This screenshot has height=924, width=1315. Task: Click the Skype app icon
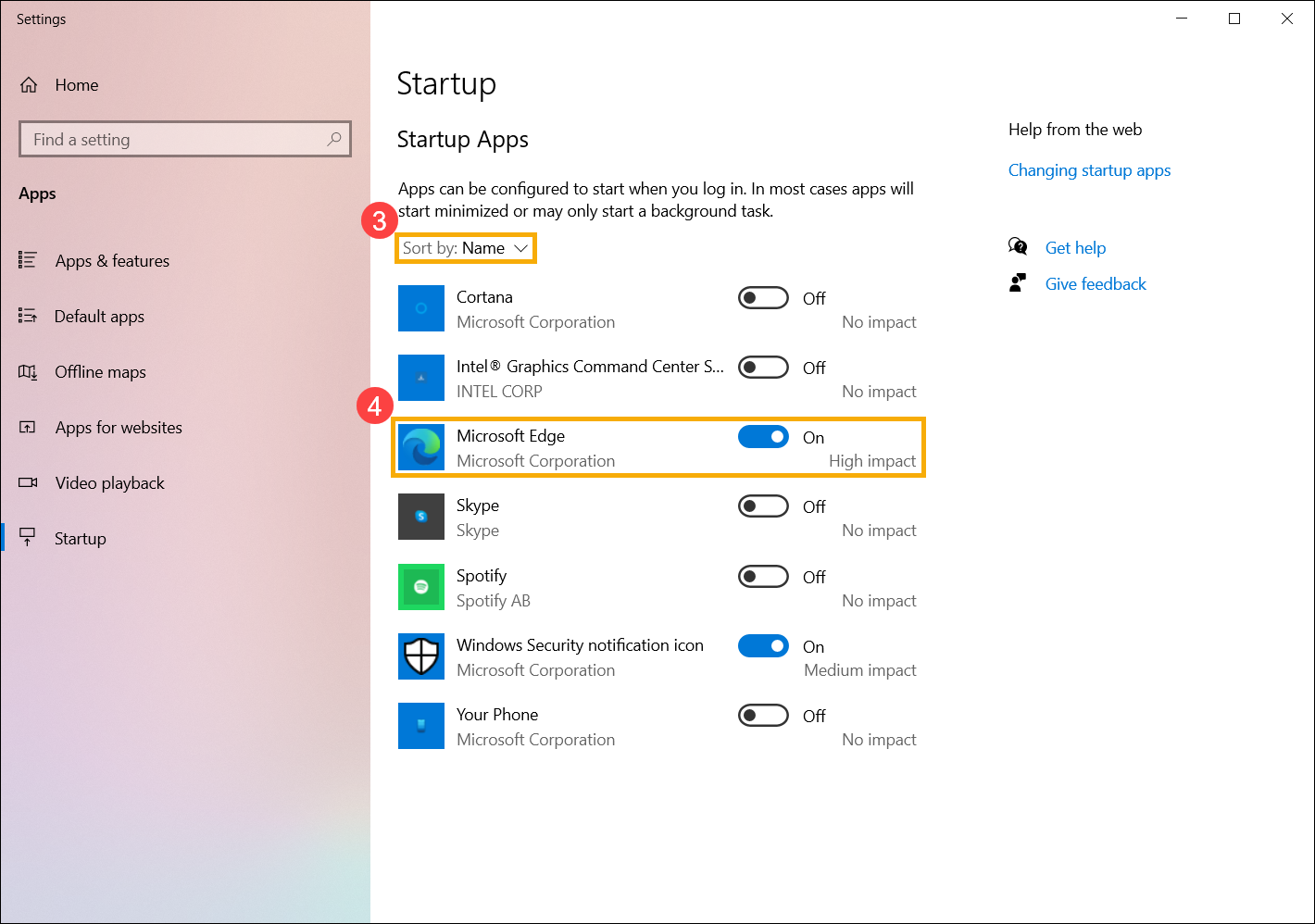tap(421, 517)
